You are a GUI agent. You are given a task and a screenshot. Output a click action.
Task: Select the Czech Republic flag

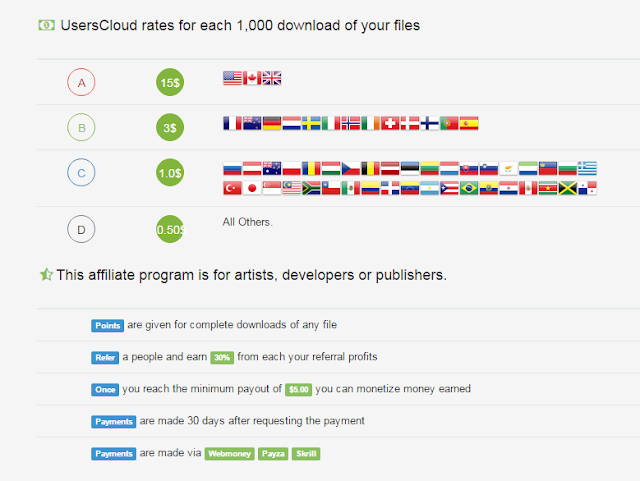coord(351,168)
